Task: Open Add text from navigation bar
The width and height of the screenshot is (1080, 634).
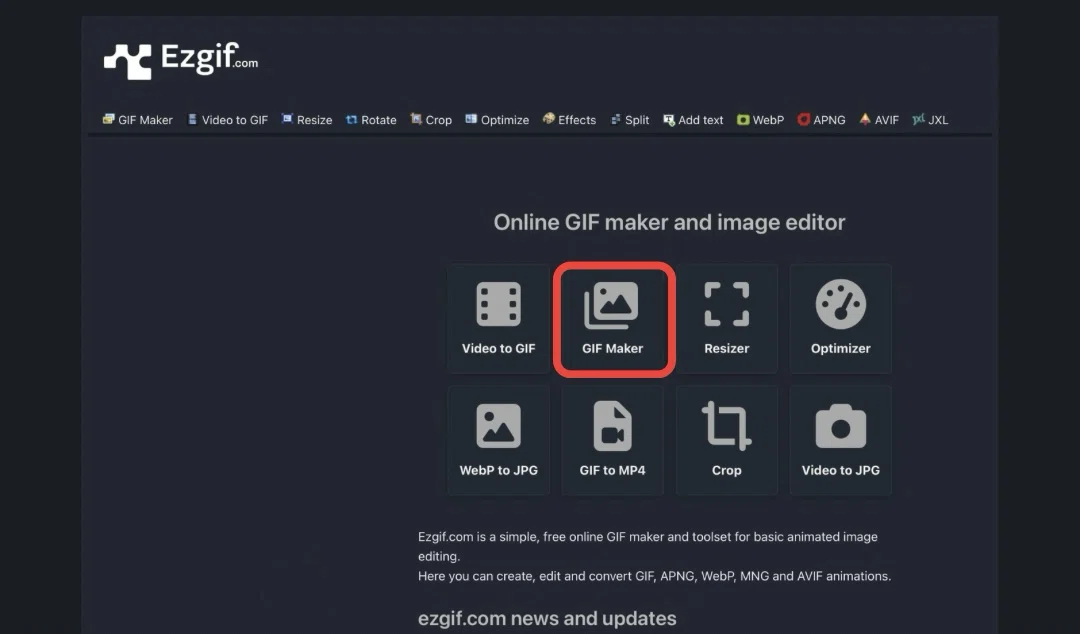Action: (x=693, y=119)
